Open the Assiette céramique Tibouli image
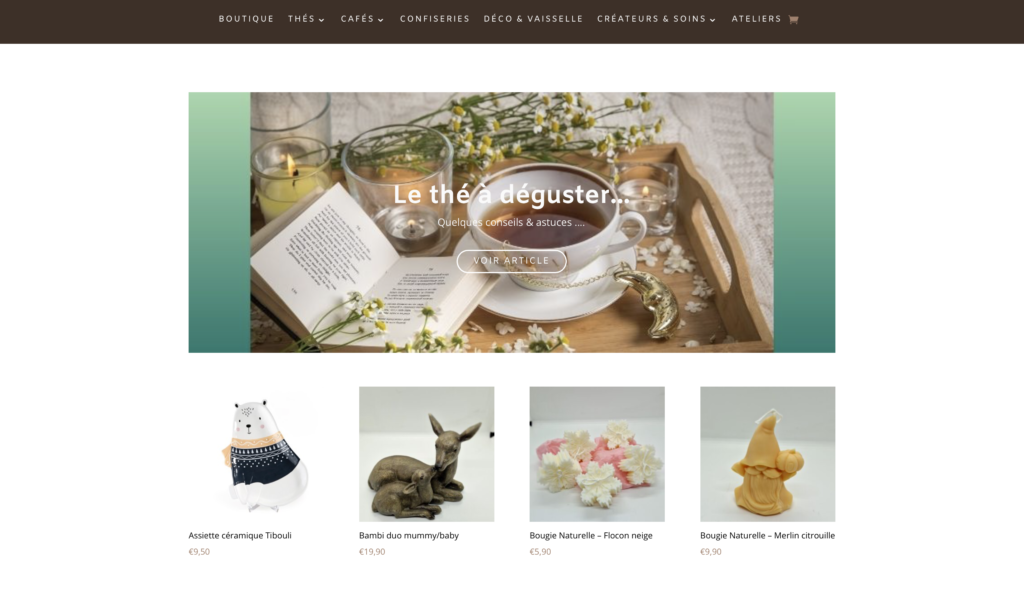1024x590 pixels. pyautogui.click(x=256, y=454)
